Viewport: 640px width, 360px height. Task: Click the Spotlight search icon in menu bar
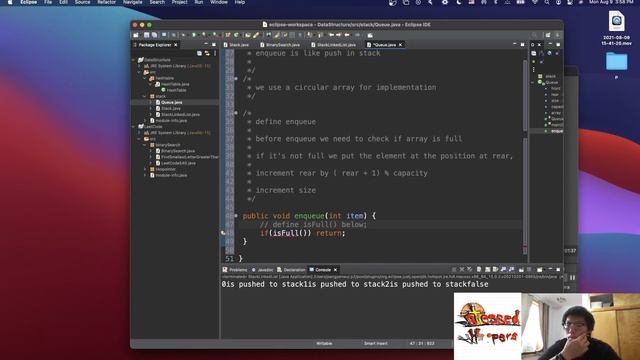pyautogui.click(x=547, y=2)
